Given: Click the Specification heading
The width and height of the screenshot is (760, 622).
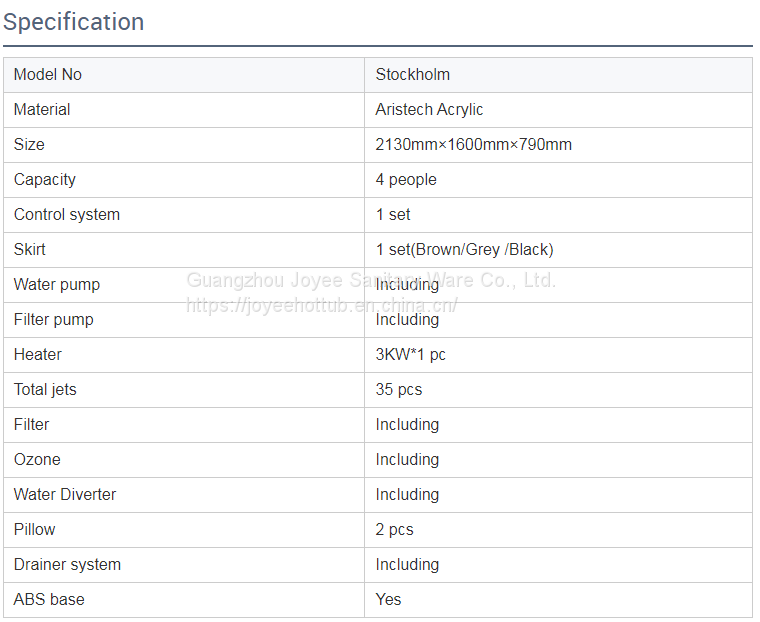Looking at the screenshot, I should [x=74, y=22].
